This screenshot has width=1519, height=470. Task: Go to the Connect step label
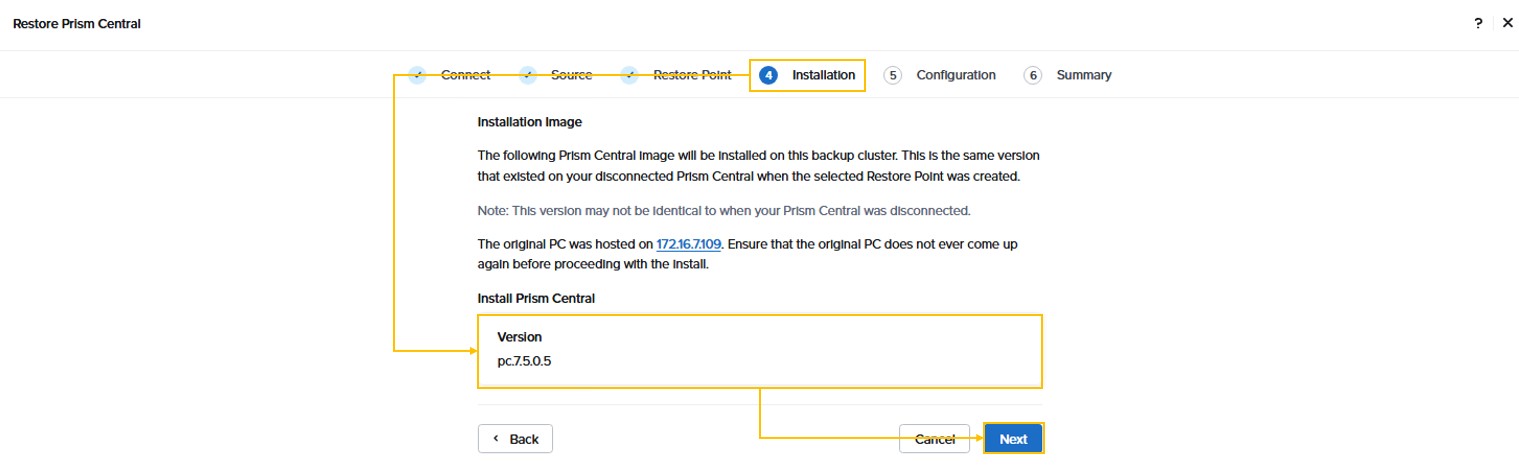[x=466, y=75]
